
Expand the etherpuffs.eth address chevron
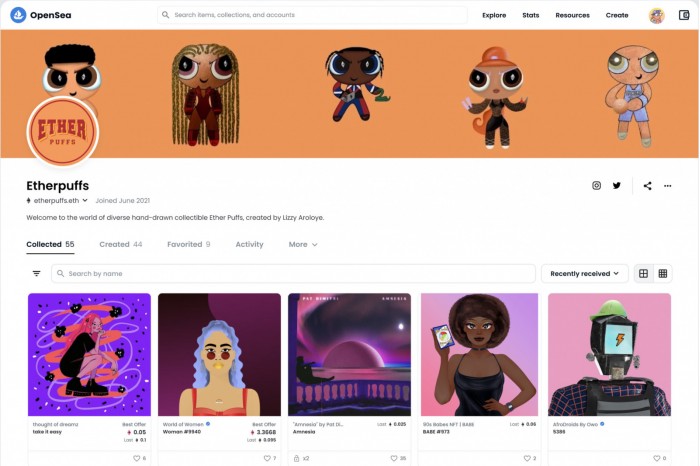pos(85,200)
